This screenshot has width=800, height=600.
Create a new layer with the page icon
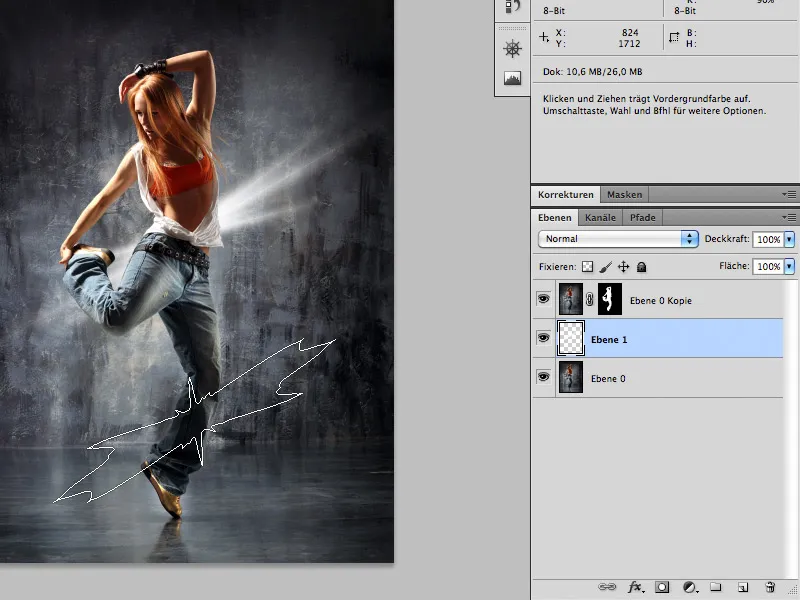pyautogui.click(x=743, y=587)
